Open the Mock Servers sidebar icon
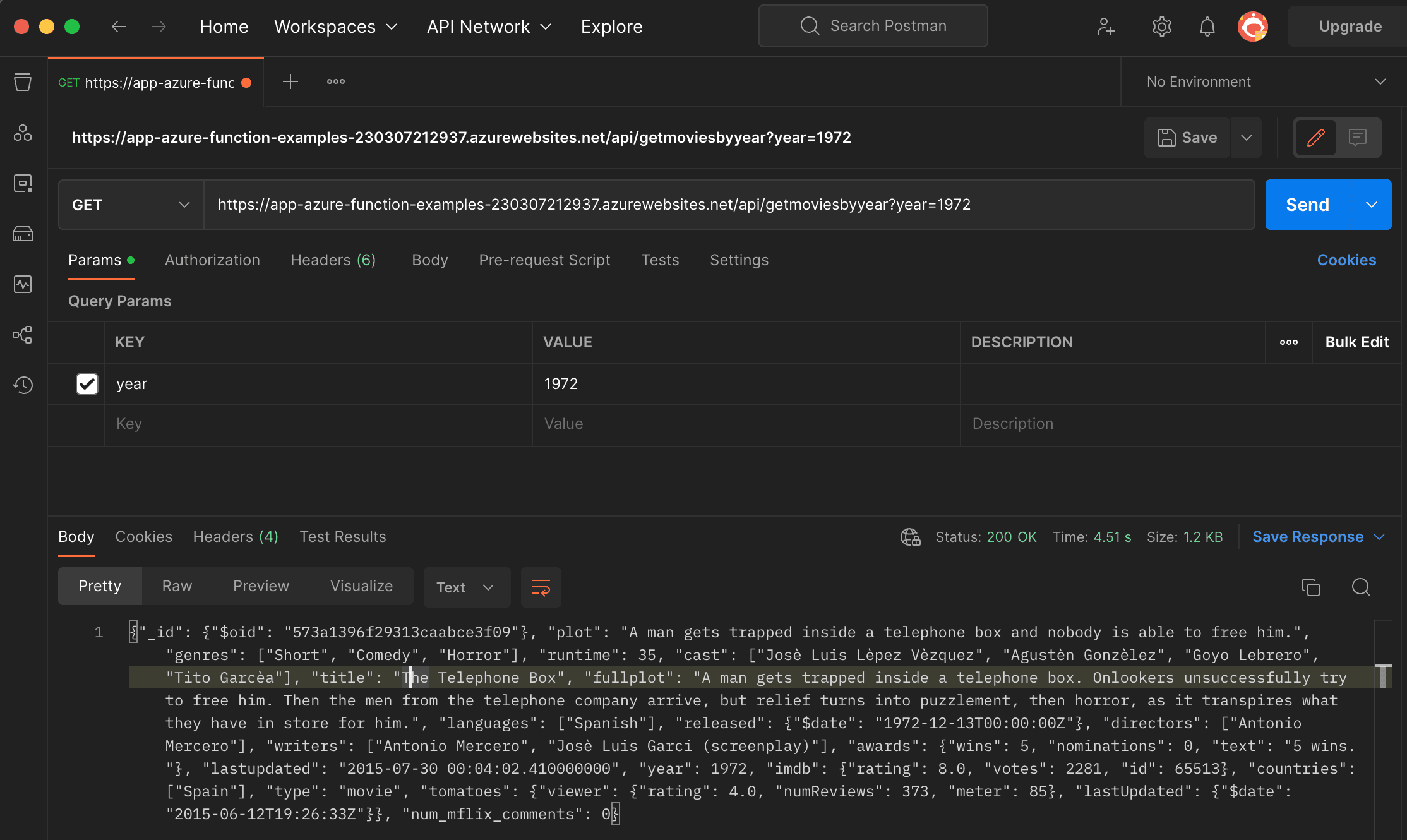 pyautogui.click(x=23, y=234)
